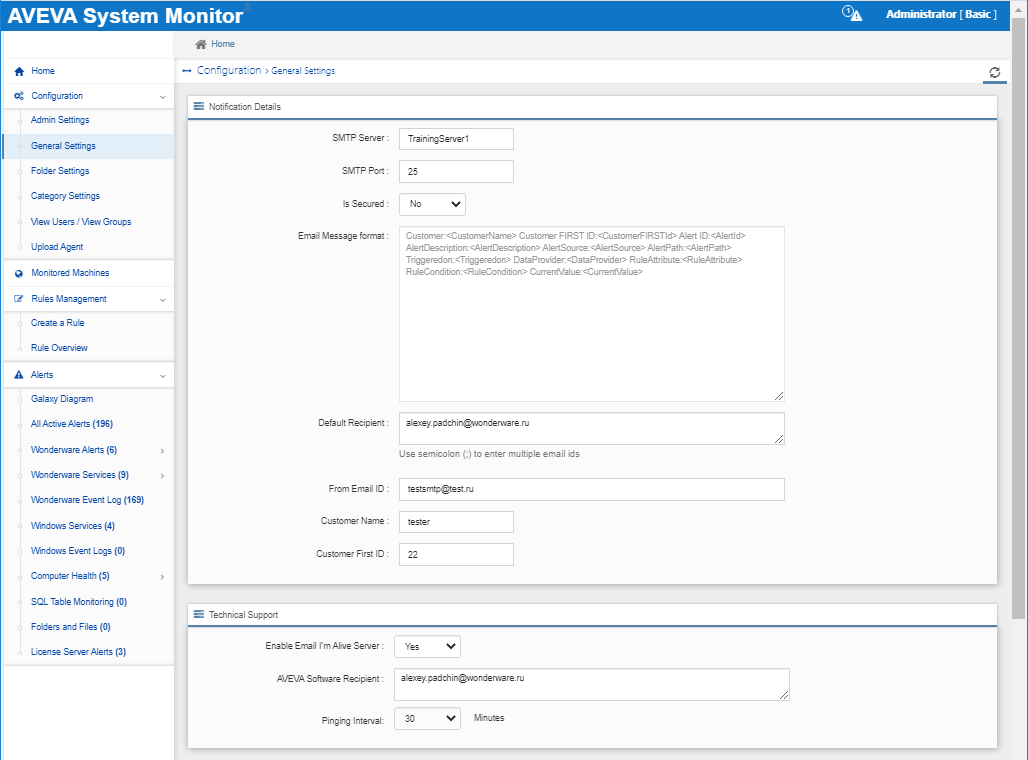Click the Configuration gears icon in sidebar
1028x760 pixels.
(x=19, y=96)
